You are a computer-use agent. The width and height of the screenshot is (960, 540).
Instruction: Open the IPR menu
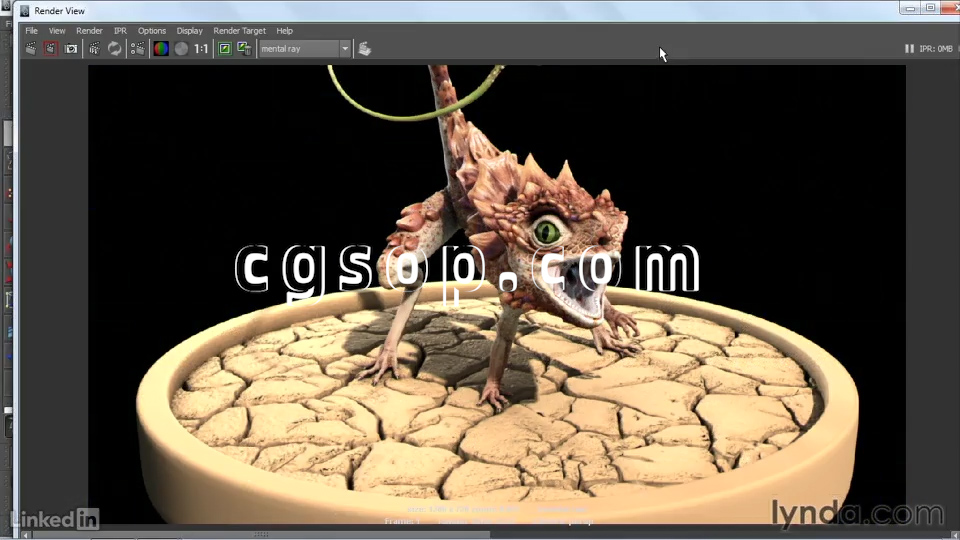pyautogui.click(x=120, y=31)
